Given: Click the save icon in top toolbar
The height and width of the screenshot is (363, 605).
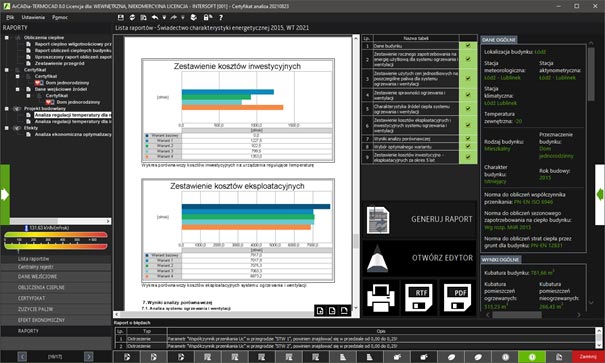Looking at the screenshot, I should [121, 17].
